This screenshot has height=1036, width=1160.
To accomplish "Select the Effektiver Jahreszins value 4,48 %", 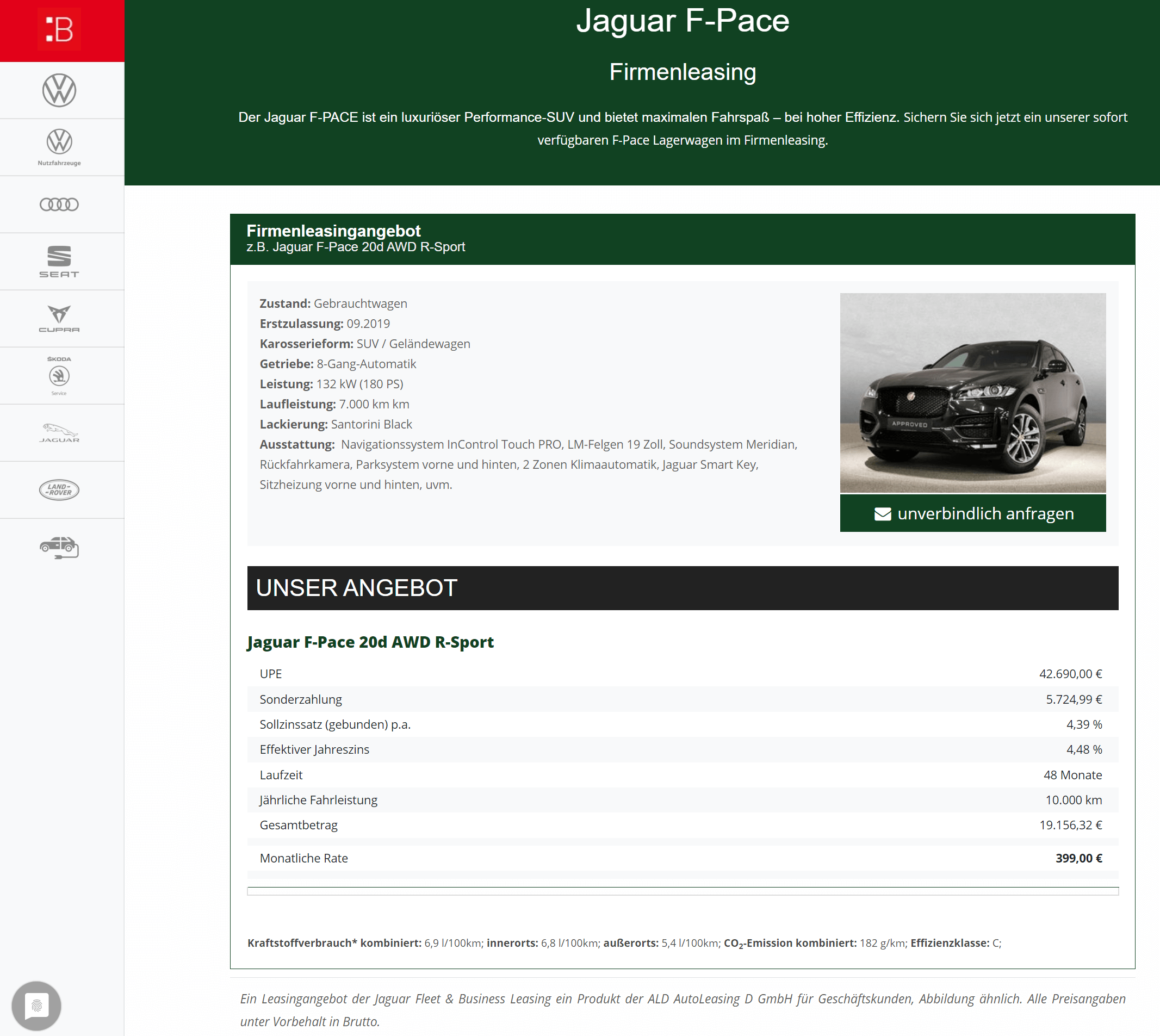I will 1084,750.
